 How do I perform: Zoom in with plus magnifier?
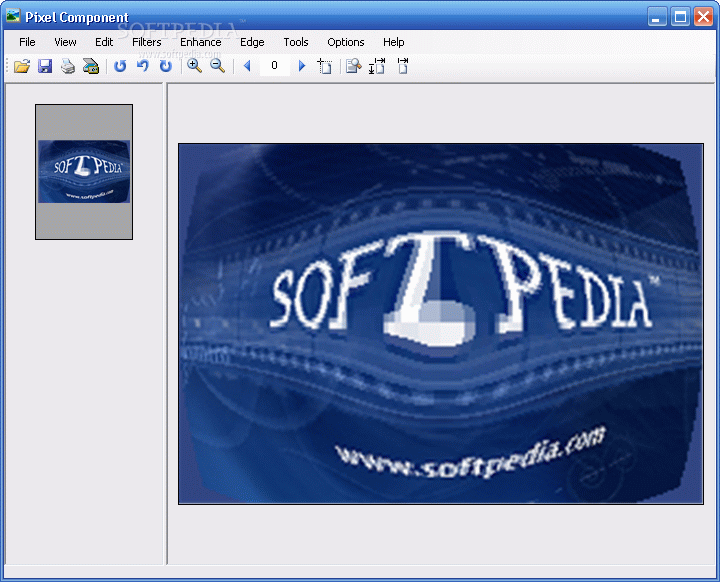pos(195,66)
